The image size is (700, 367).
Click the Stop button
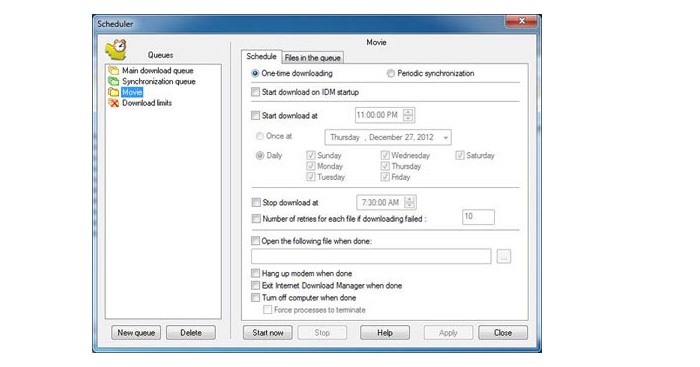coord(322,333)
